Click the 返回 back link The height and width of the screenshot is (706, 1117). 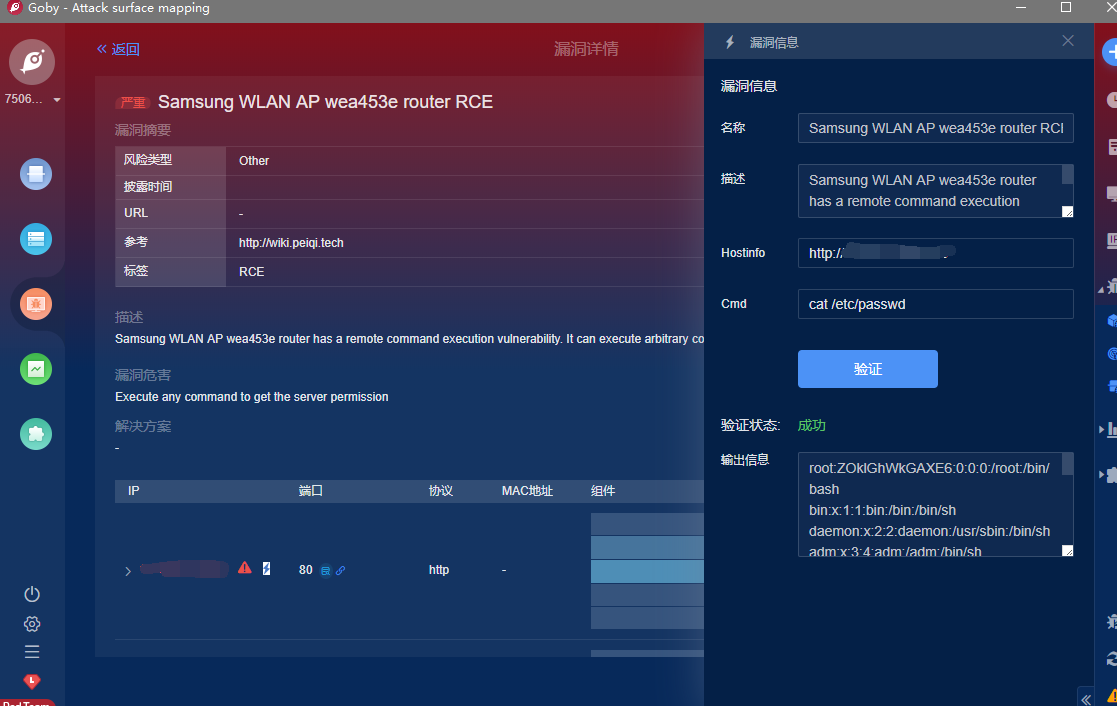[118, 49]
